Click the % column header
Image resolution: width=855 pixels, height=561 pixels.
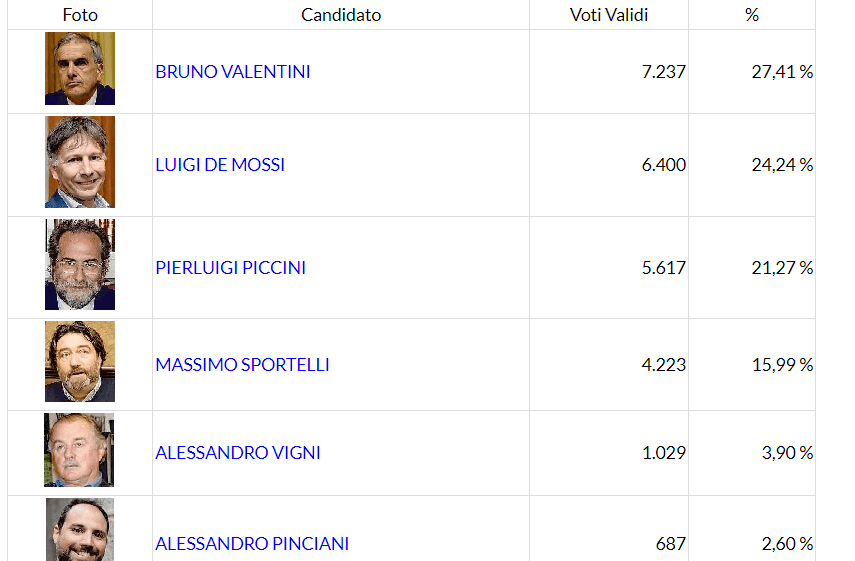[752, 15]
